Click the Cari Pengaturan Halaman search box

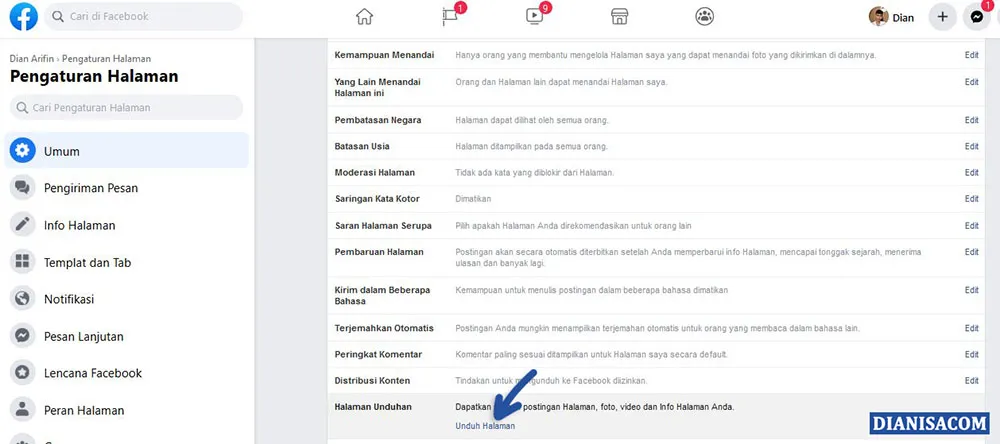pos(126,107)
